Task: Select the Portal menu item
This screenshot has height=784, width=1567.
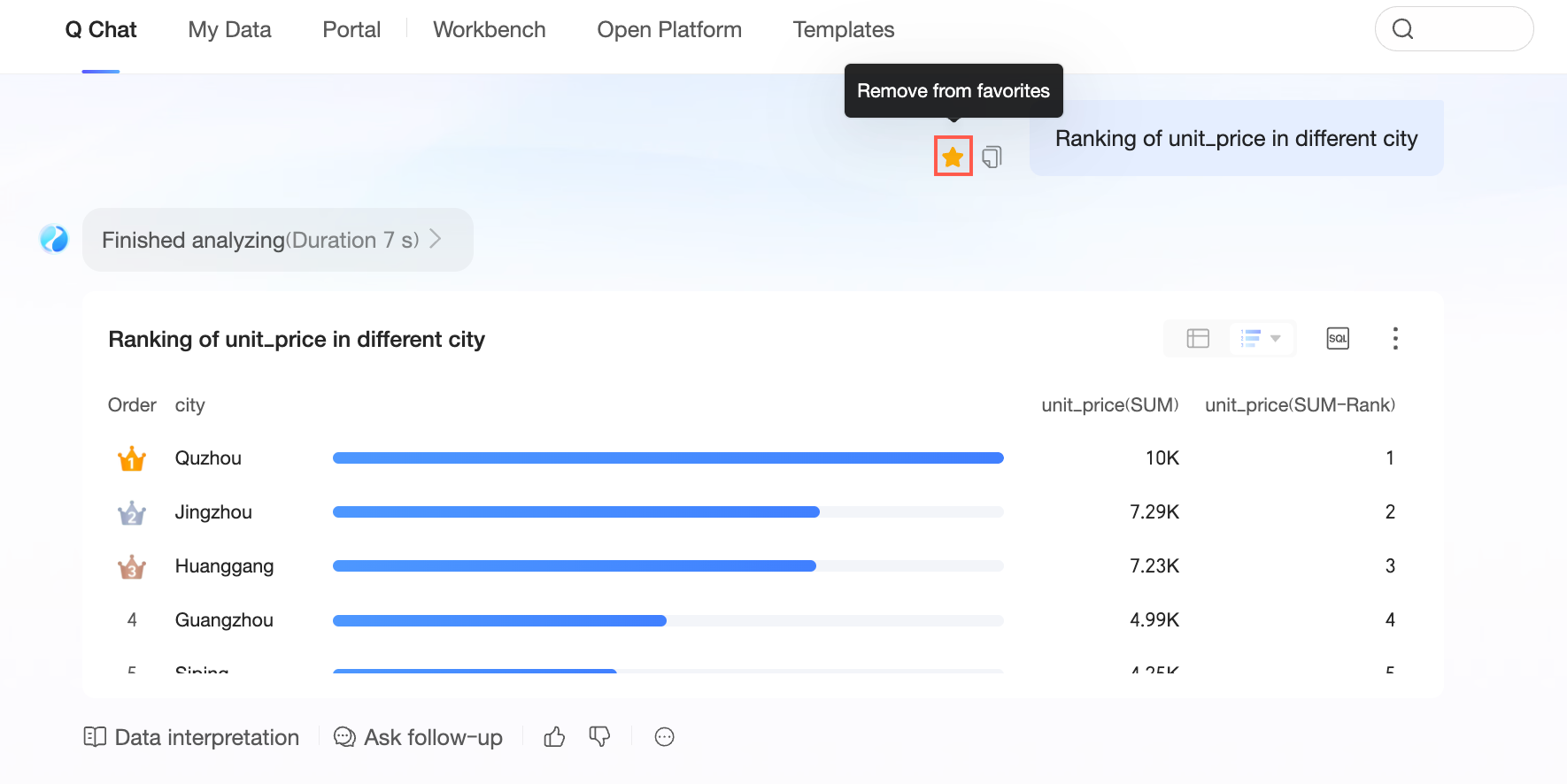Action: pos(351,29)
